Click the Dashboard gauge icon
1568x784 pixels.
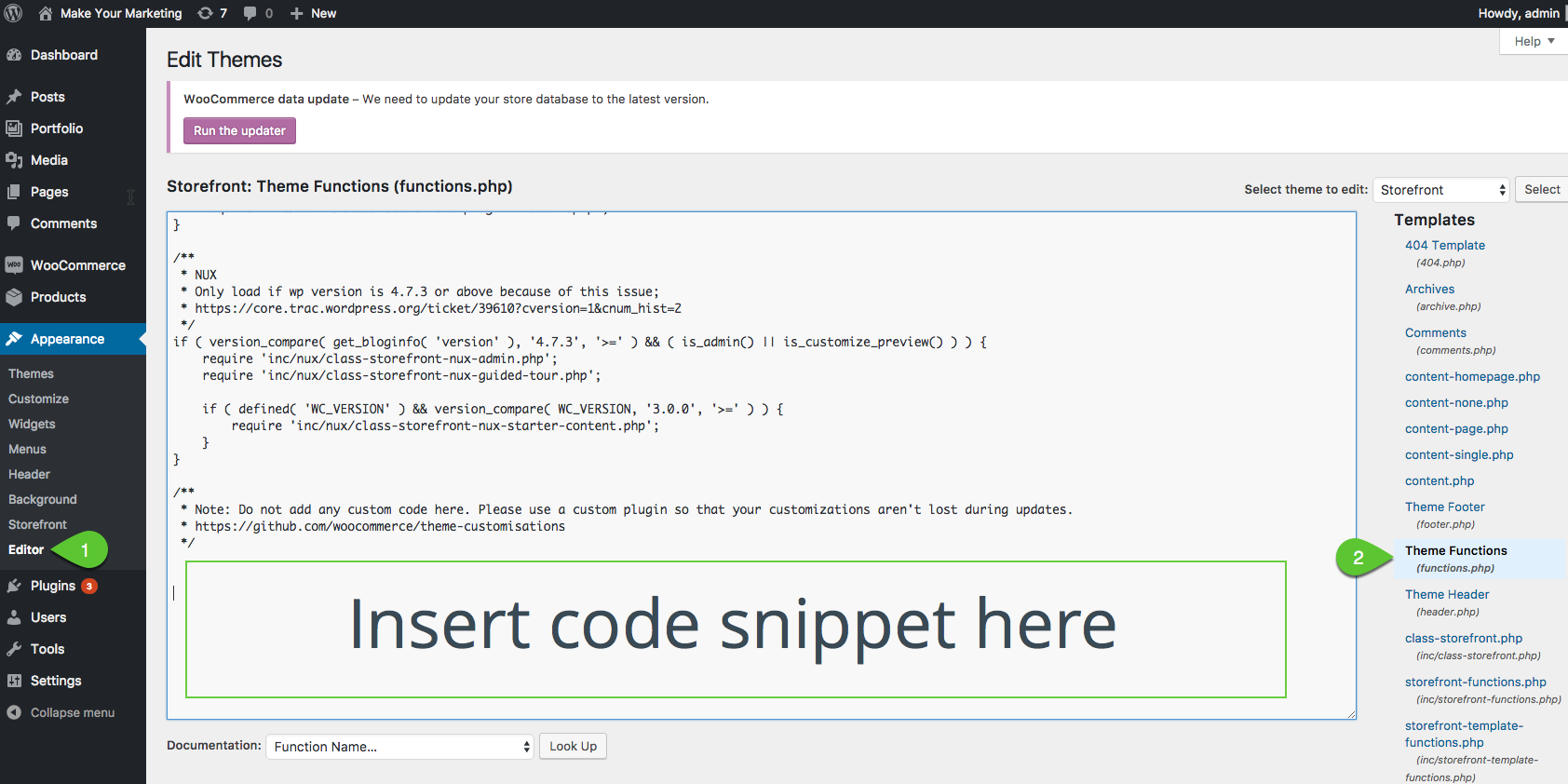click(x=14, y=55)
